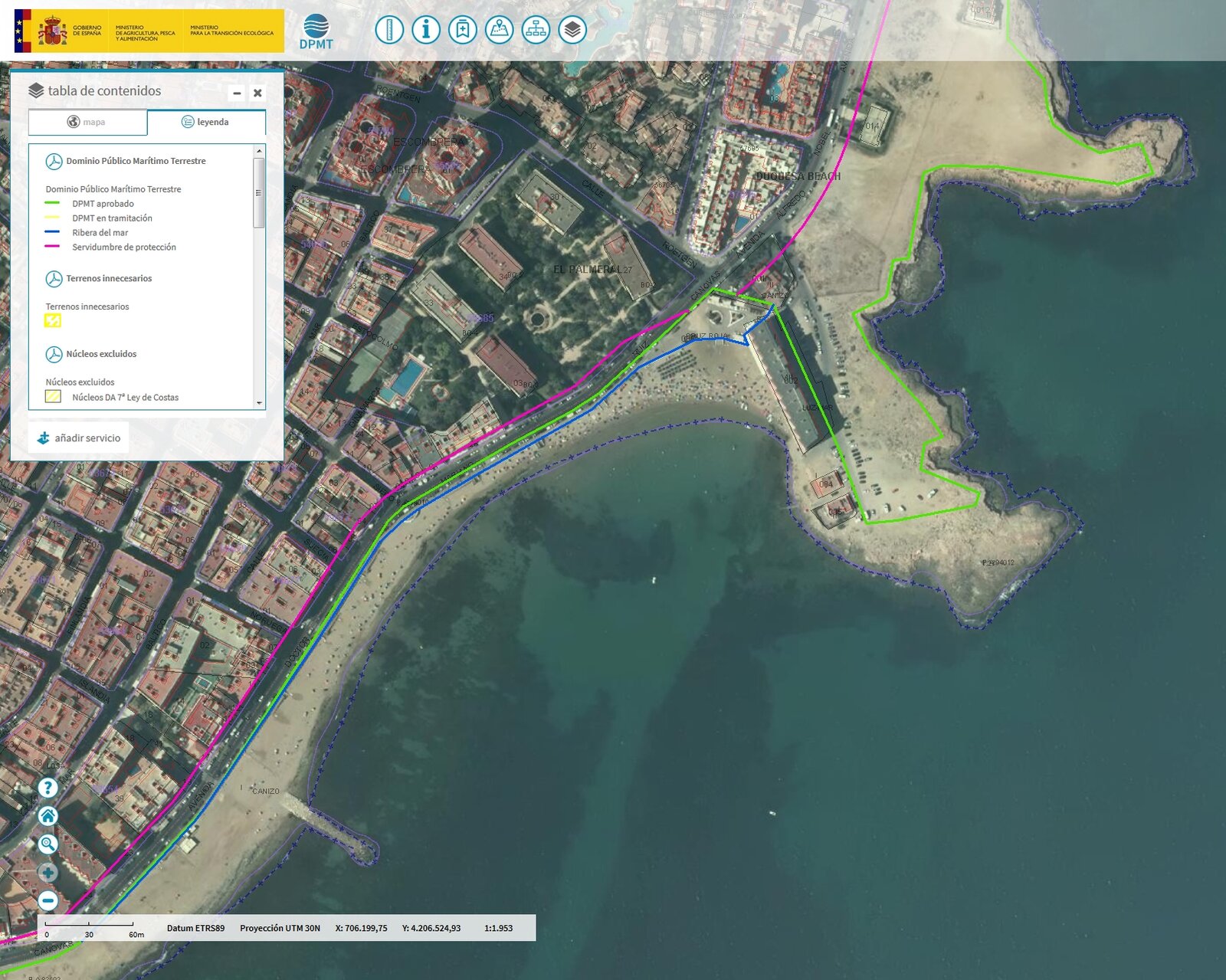Select the leyenda tab
This screenshot has width=1226, height=980.
click(206, 122)
